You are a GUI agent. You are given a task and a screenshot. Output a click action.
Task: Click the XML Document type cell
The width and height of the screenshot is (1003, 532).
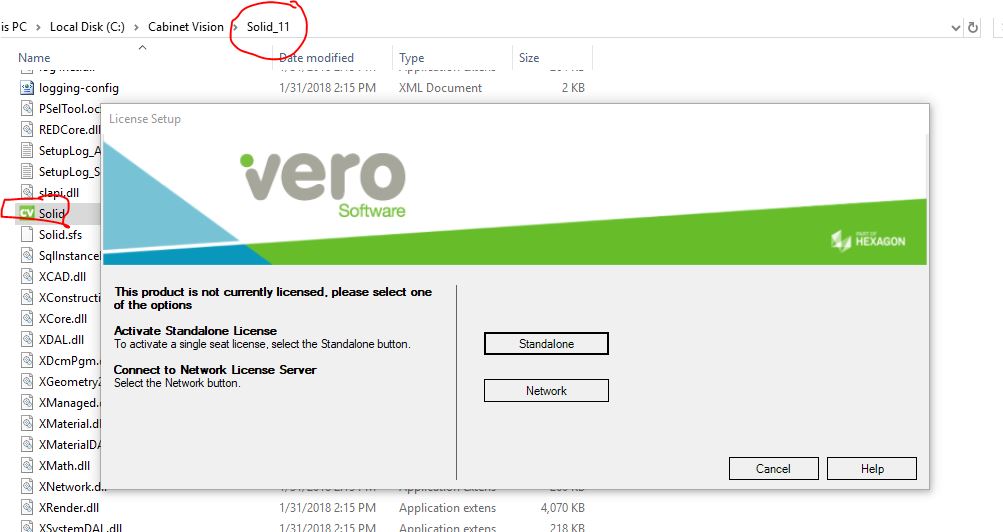coord(440,88)
